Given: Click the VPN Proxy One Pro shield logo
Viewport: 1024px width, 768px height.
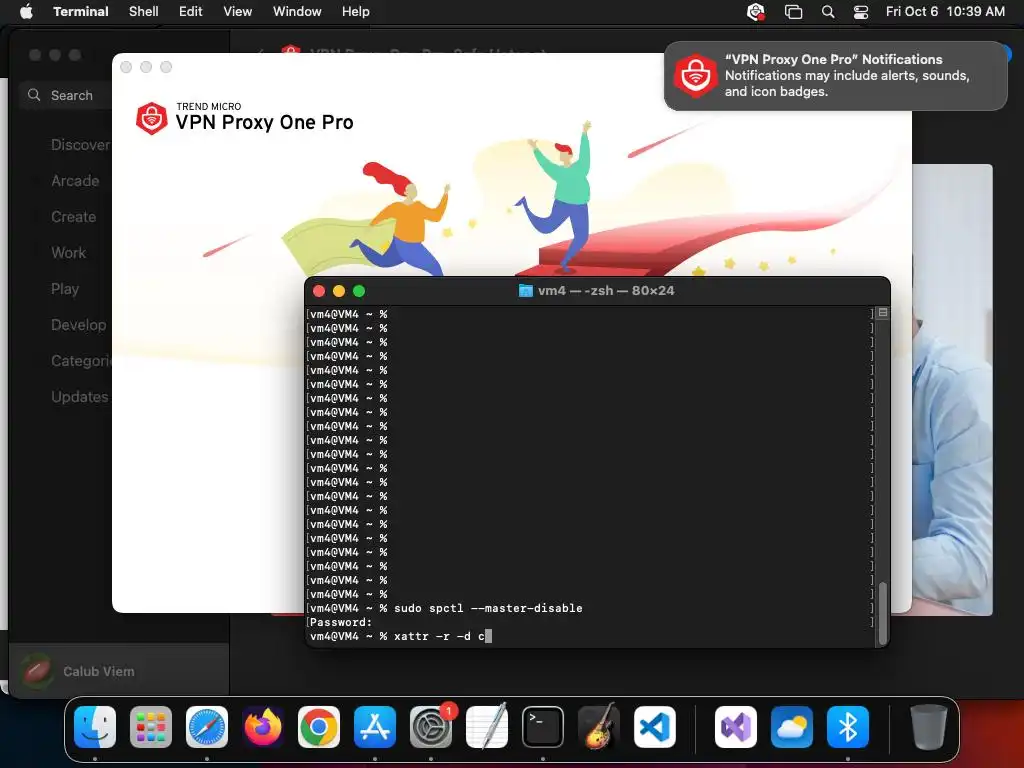Looking at the screenshot, I should pyautogui.click(x=152, y=118).
